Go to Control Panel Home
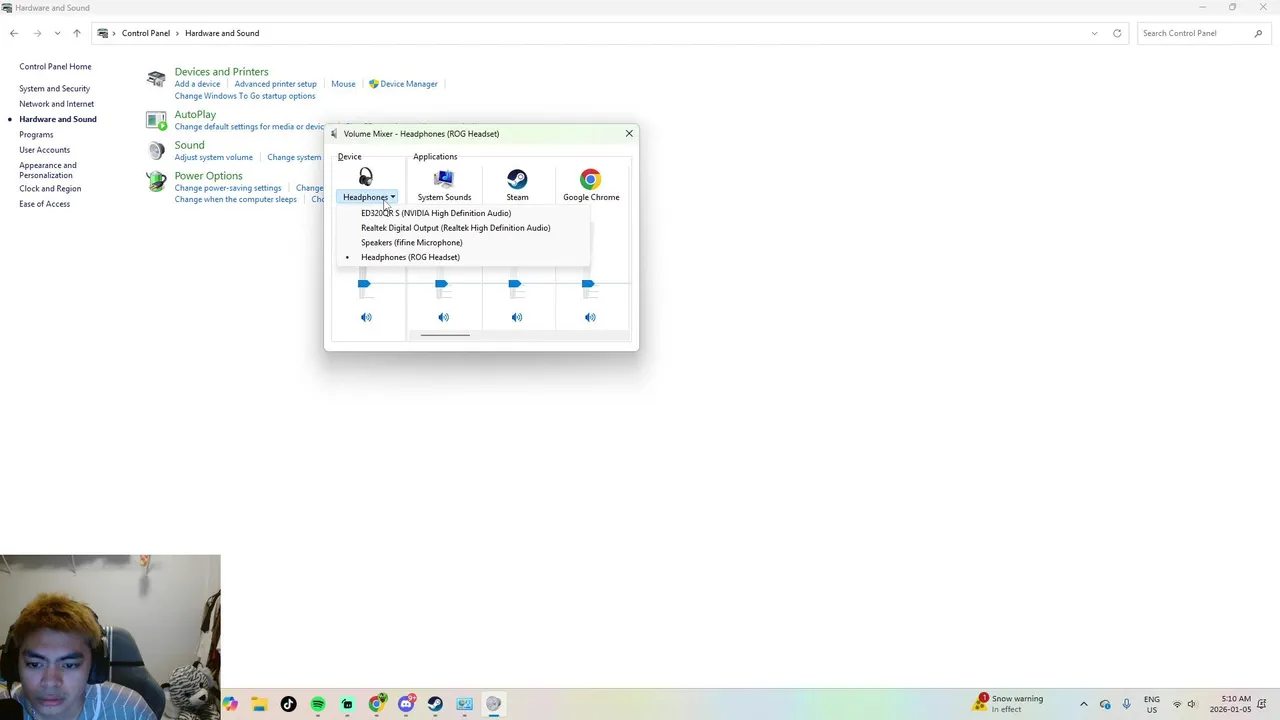 pos(55,67)
